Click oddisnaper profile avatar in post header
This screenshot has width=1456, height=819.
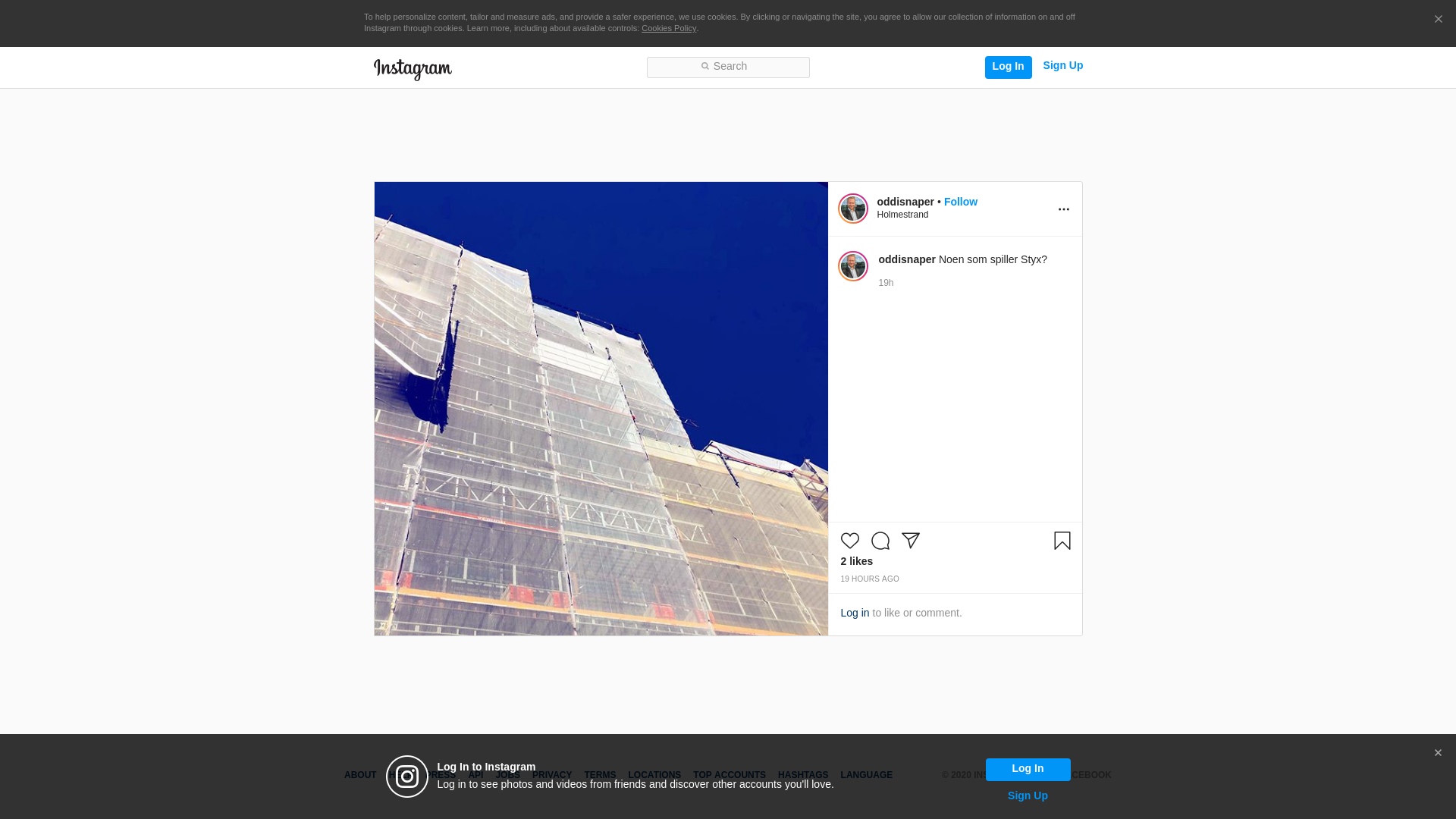852,209
